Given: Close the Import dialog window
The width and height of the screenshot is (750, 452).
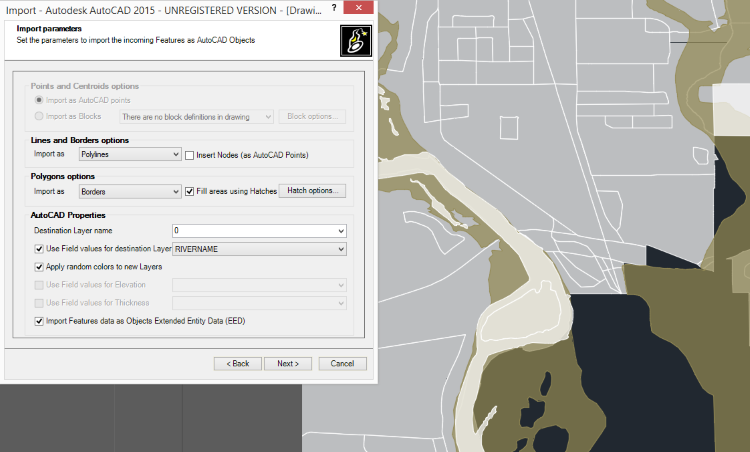Looking at the screenshot, I should [x=358, y=7].
